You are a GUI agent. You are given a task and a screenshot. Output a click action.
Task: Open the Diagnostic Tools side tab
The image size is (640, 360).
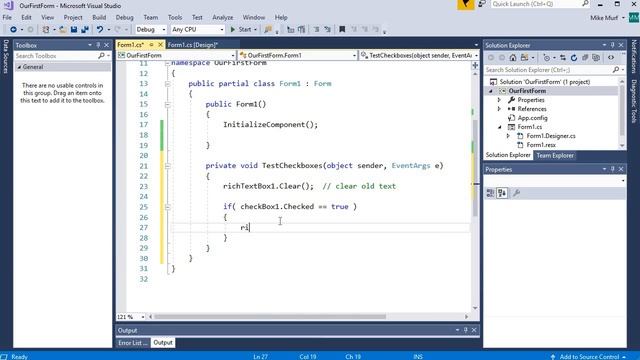634,102
